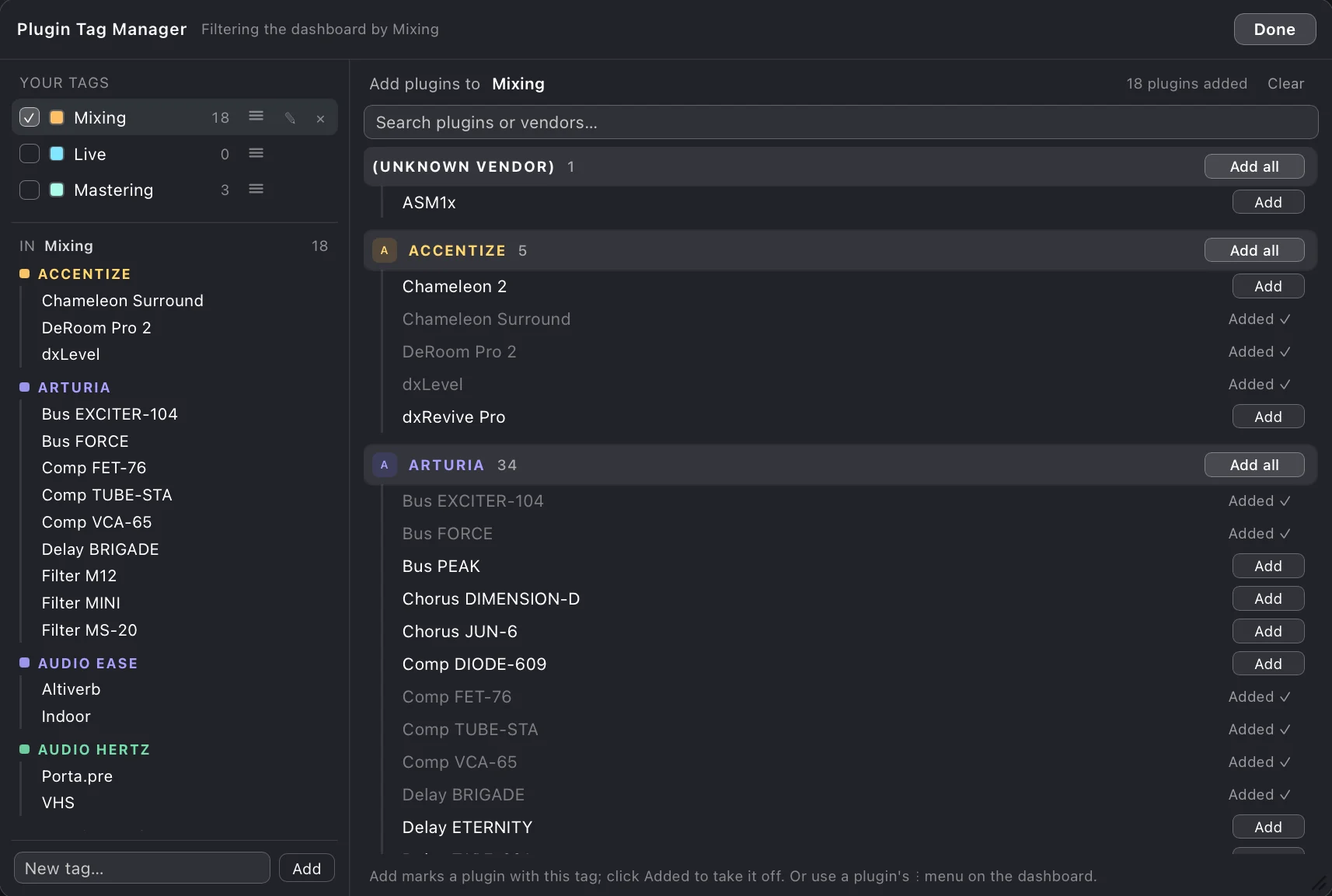The width and height of the screenshot is (1332, 896).
Task: Add Bus PEAK to Mixing
Action: click(x=1268, y=566)
